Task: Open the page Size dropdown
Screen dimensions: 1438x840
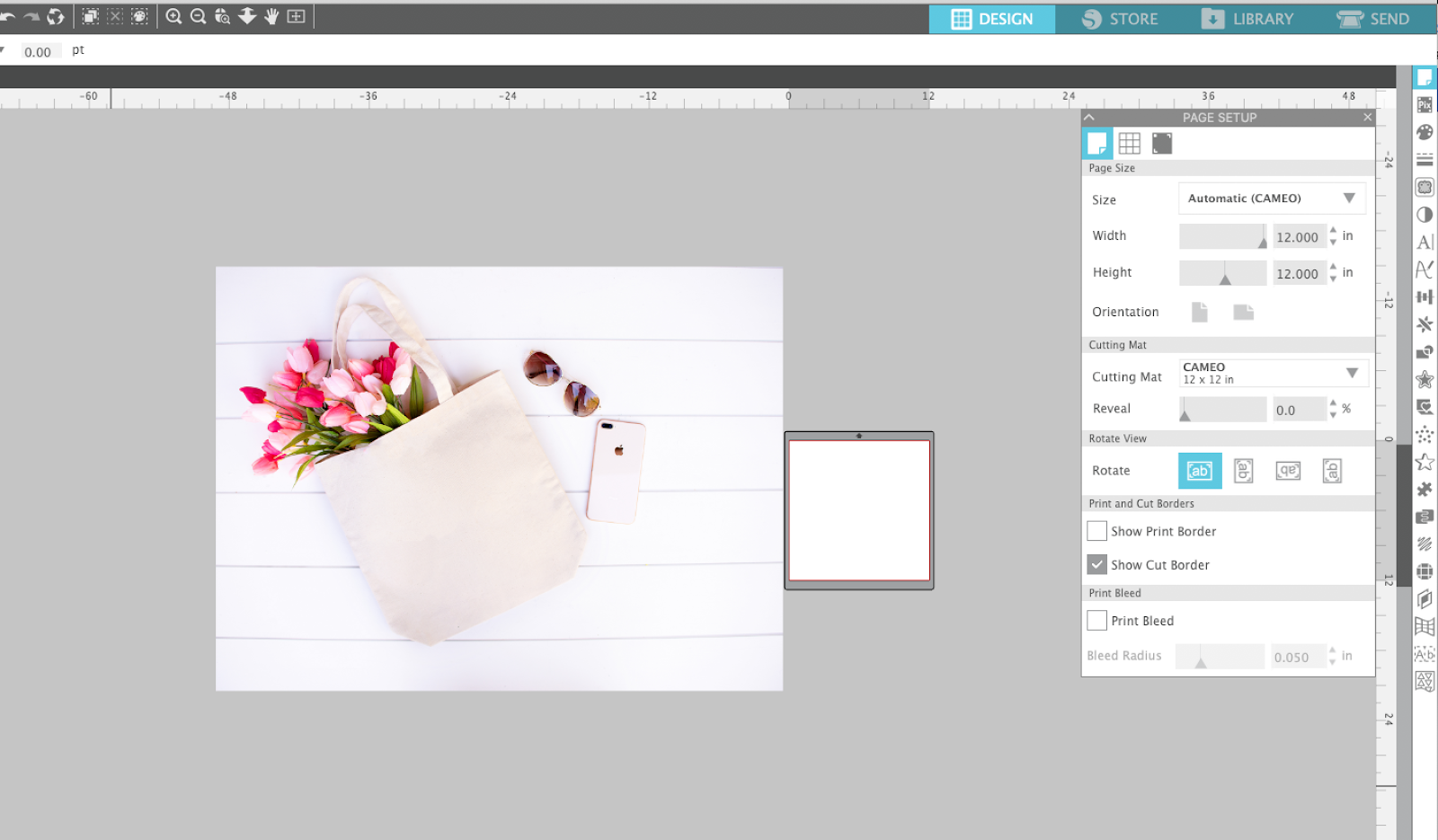Action: (1271, 198)
